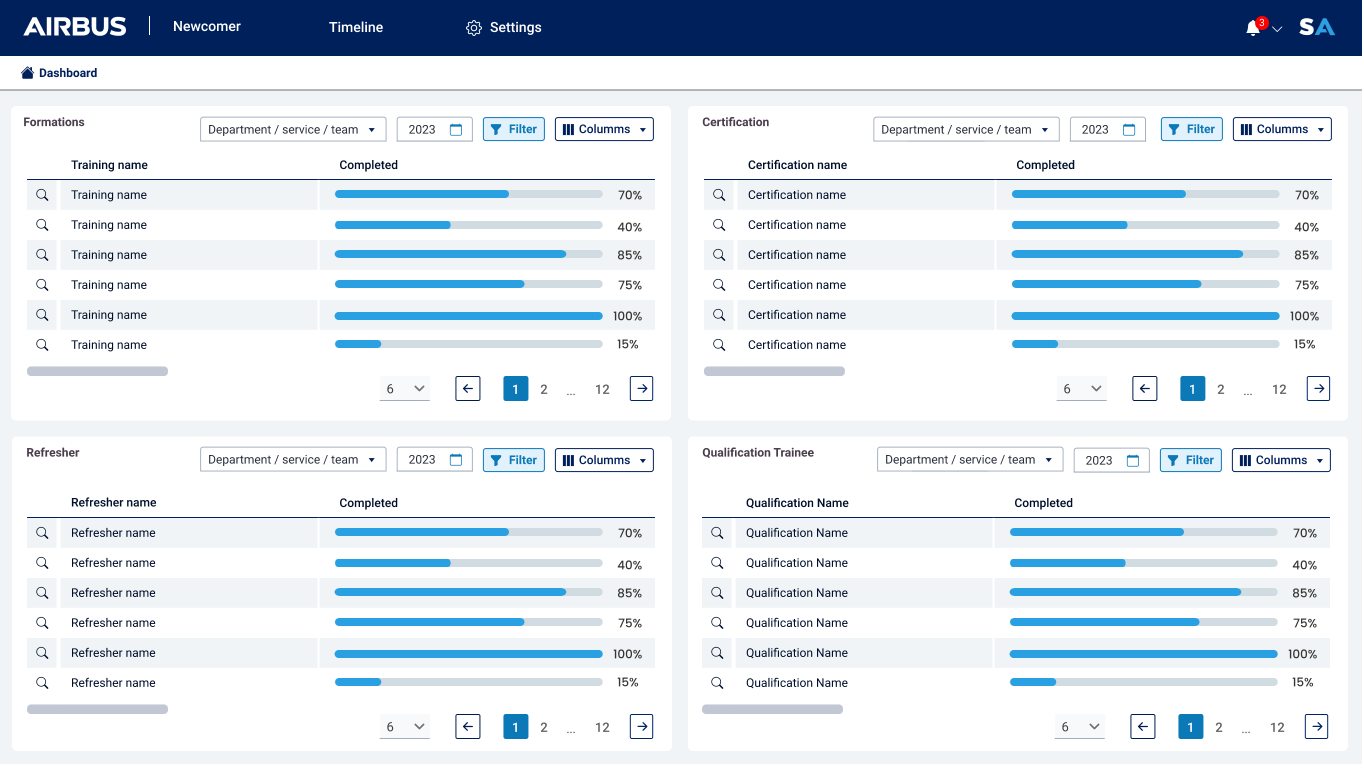Open the Timeline menu item
1364x768 pixels.
[x=356, y=27]
